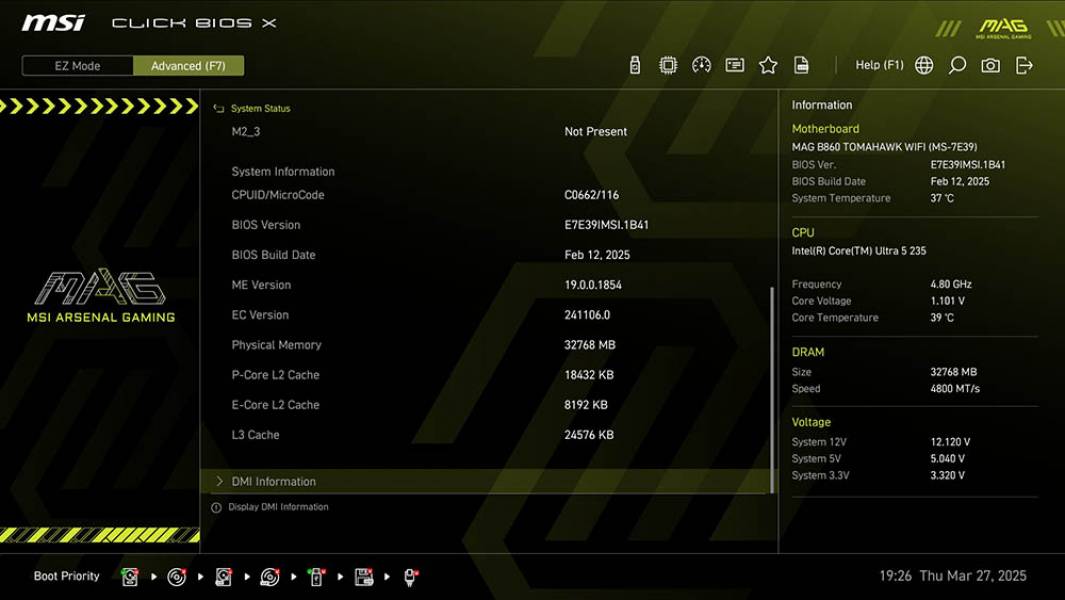Click the exit door-arrow icon
1065x600 pixels.
1024,65
